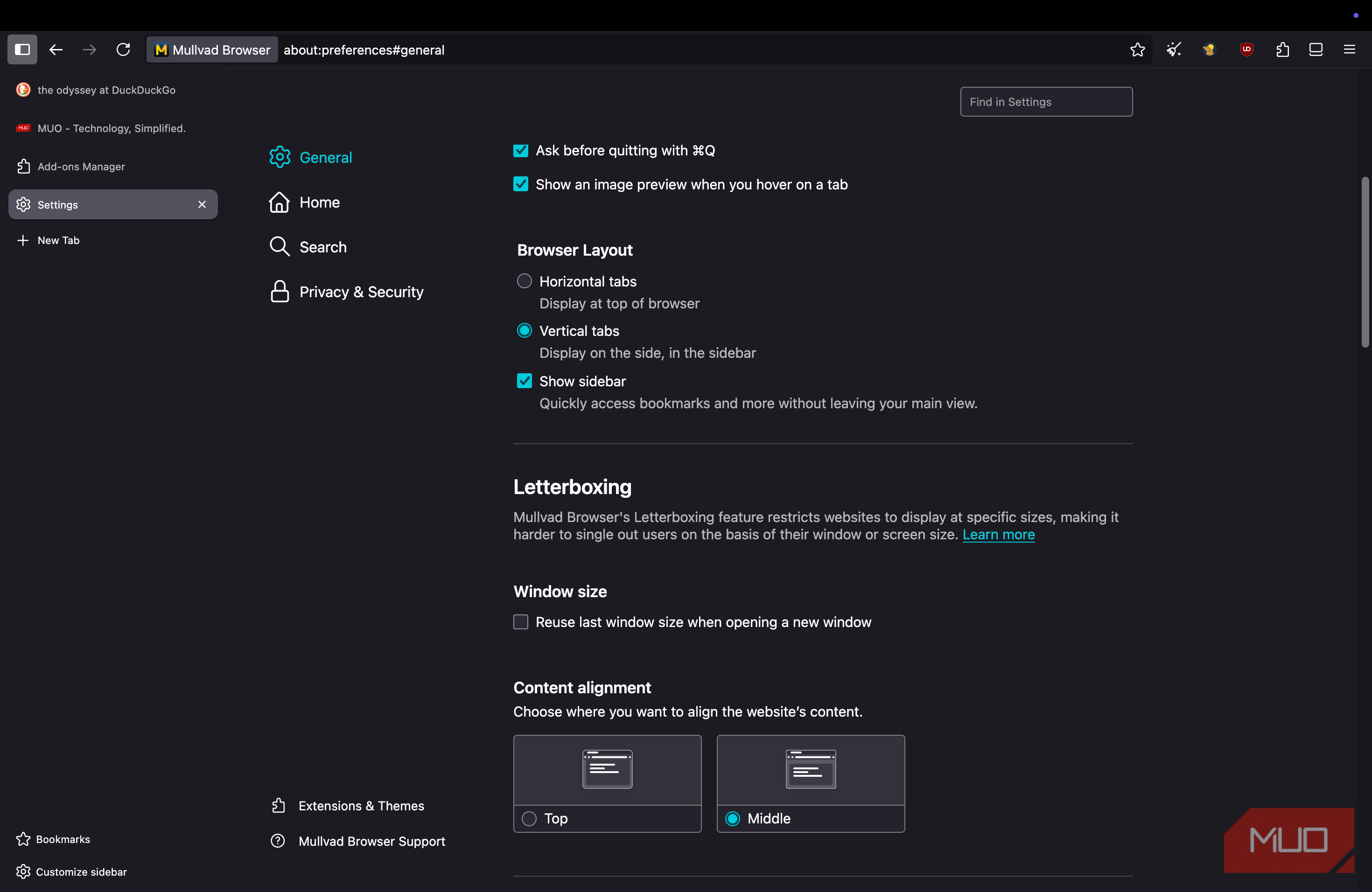Viewport: 1372px width, 892px height.
Task: Open Extensions & Themes link
Action: pyautogui.click(x=348, y=806)
